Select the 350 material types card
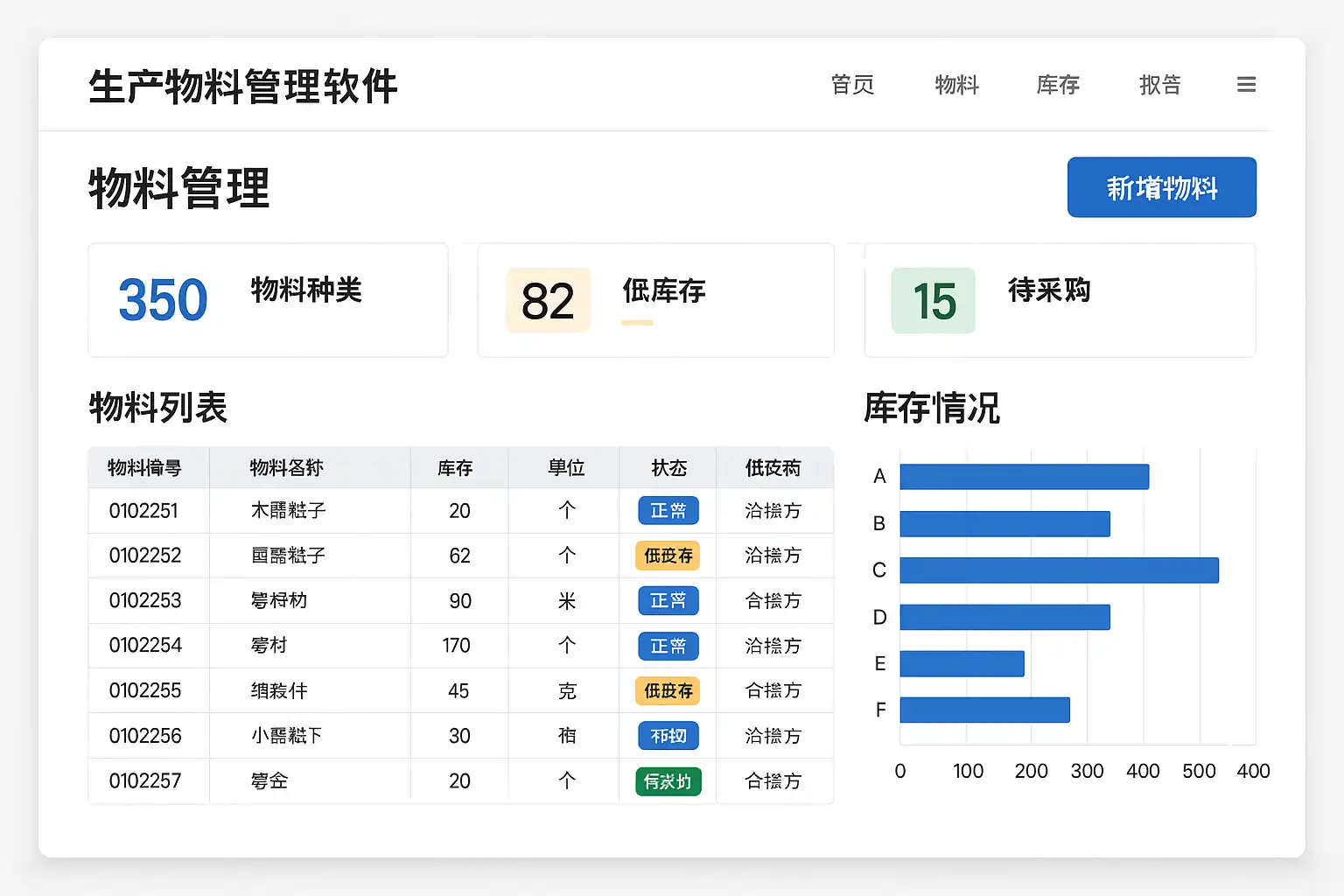Screen dimensions: 1344x896 268,300
